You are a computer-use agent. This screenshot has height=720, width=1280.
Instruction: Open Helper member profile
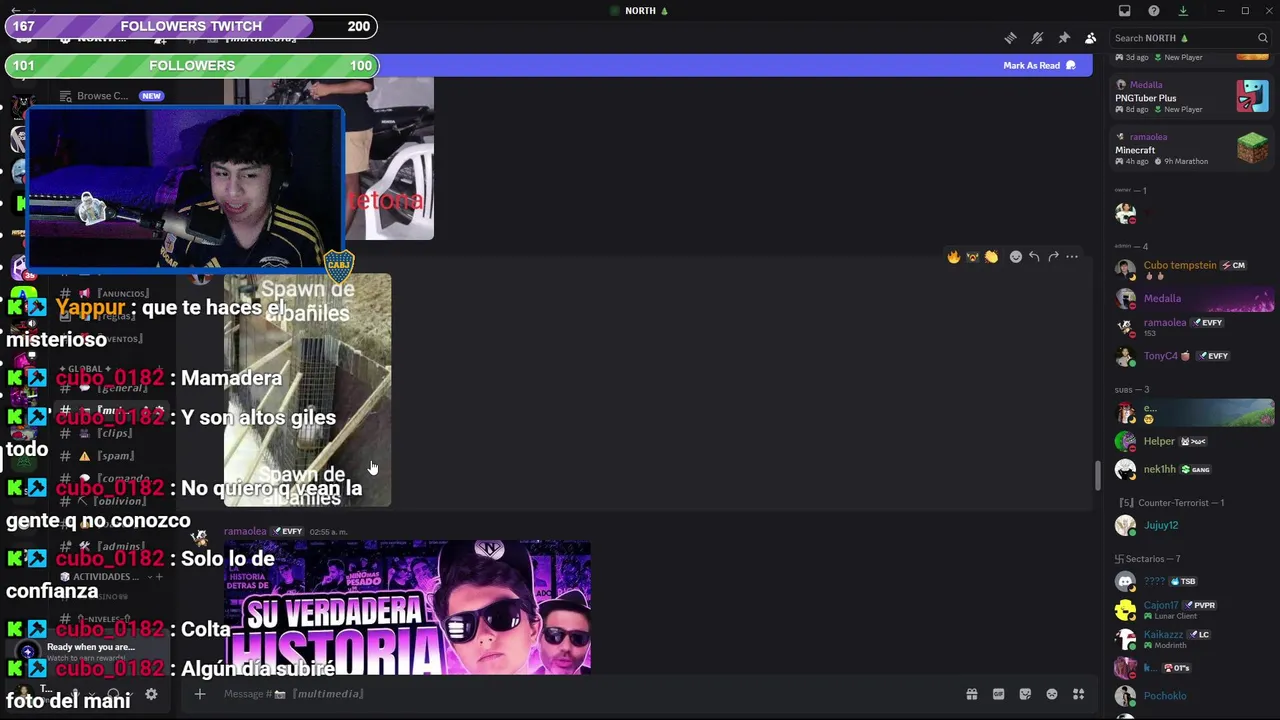tap(1191, 441)
